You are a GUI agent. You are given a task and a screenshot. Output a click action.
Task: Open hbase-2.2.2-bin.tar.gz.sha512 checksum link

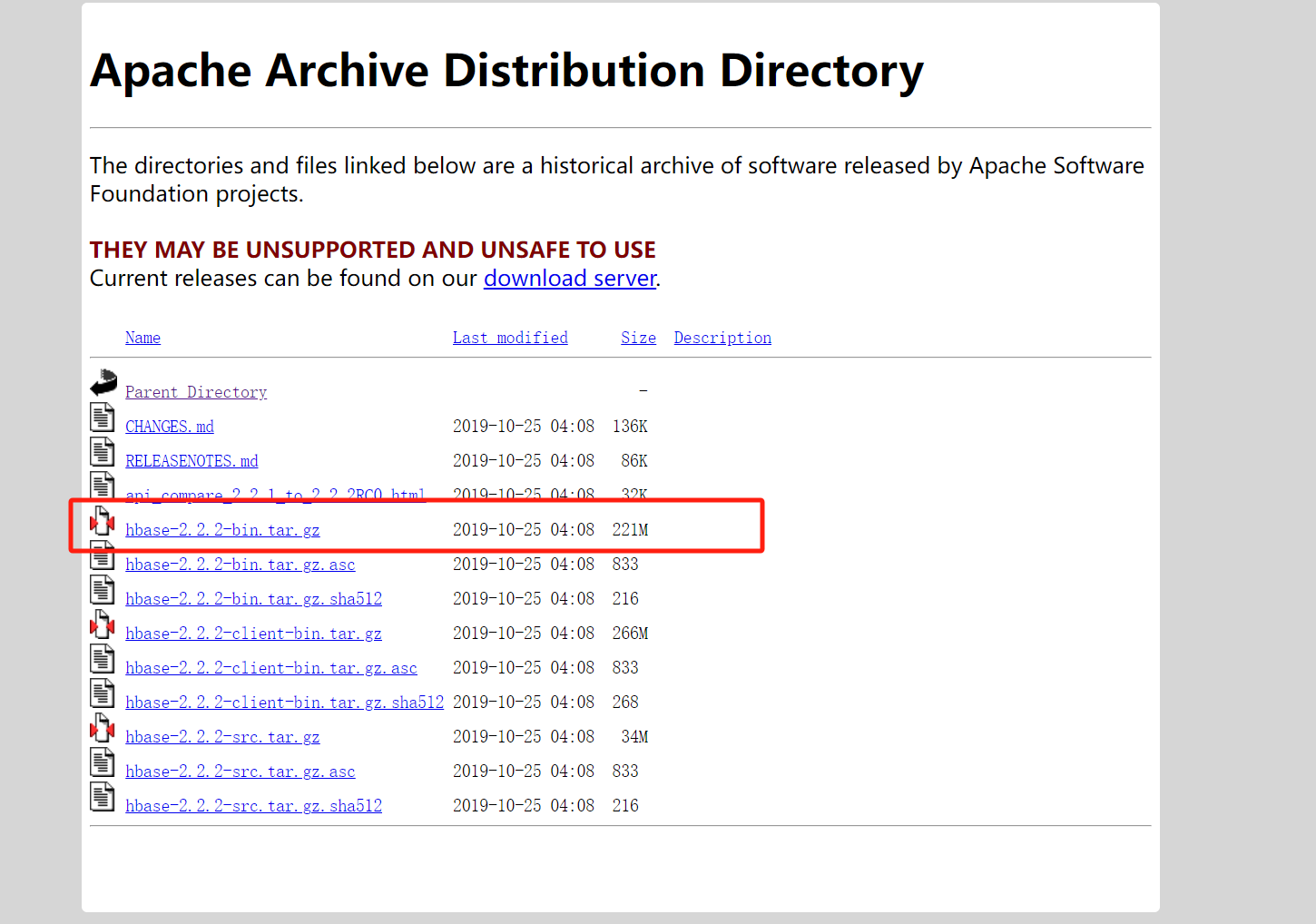pyautogui.click(x=253, y=599)
